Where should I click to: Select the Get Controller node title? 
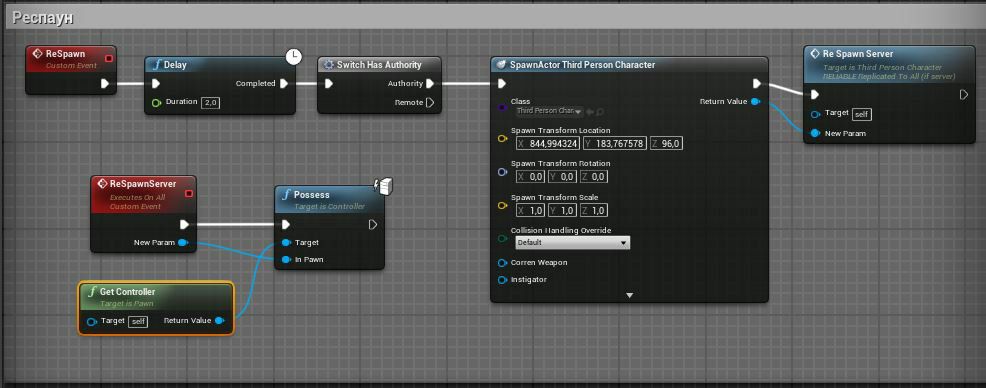pyautogui.click(x=127, y=292)
